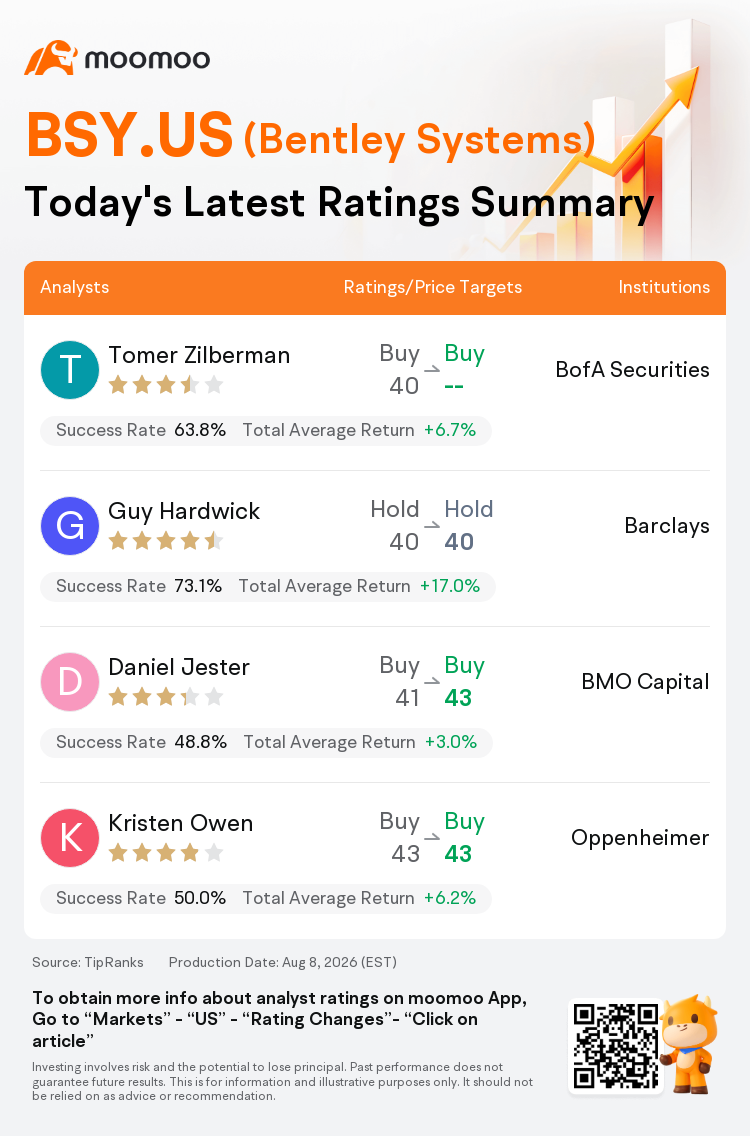Open Guy Hardwick's blue G avatar

(70, 526)
